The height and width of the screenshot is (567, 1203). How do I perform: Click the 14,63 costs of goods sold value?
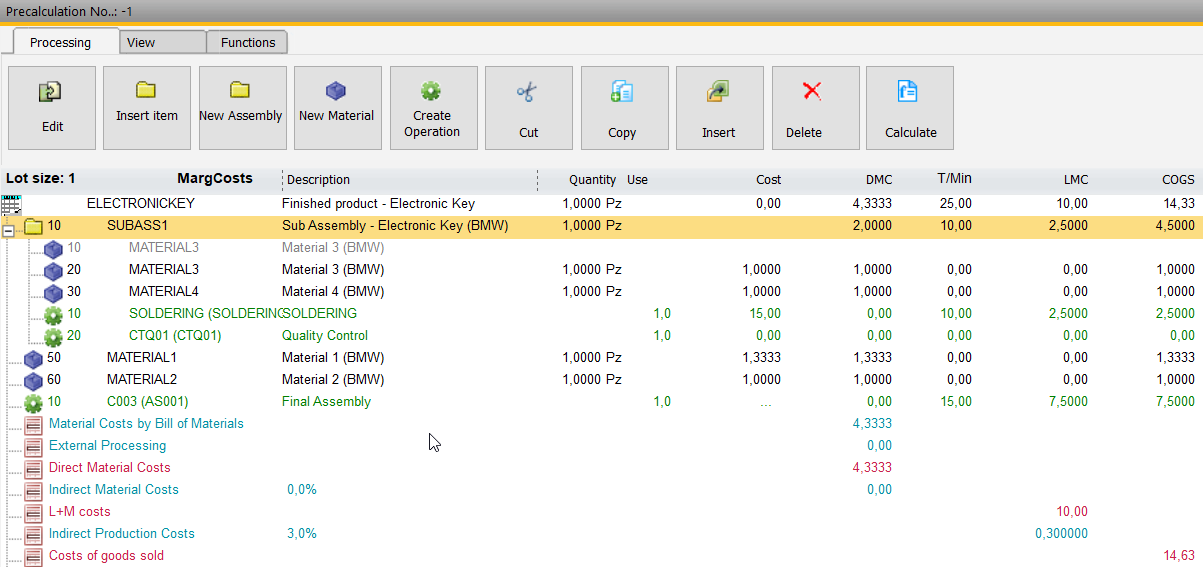1178,556
